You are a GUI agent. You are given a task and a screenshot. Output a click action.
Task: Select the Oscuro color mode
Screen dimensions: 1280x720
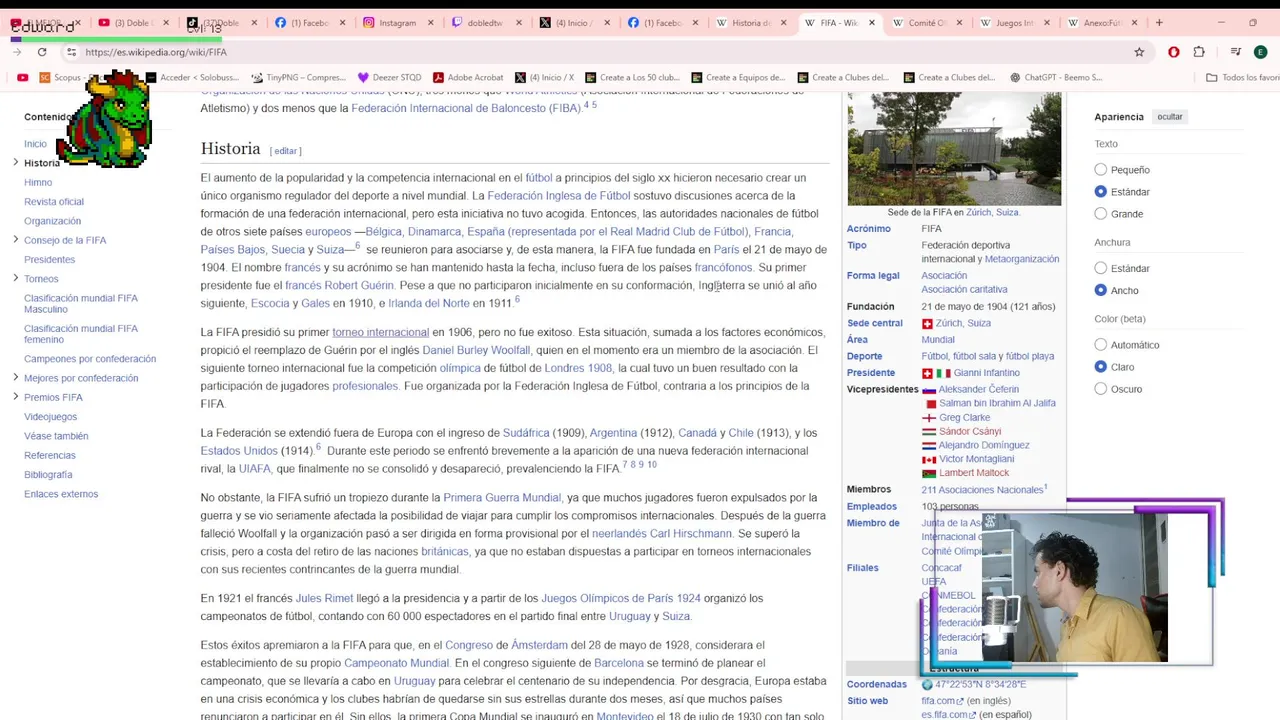tap(1101, 389)
